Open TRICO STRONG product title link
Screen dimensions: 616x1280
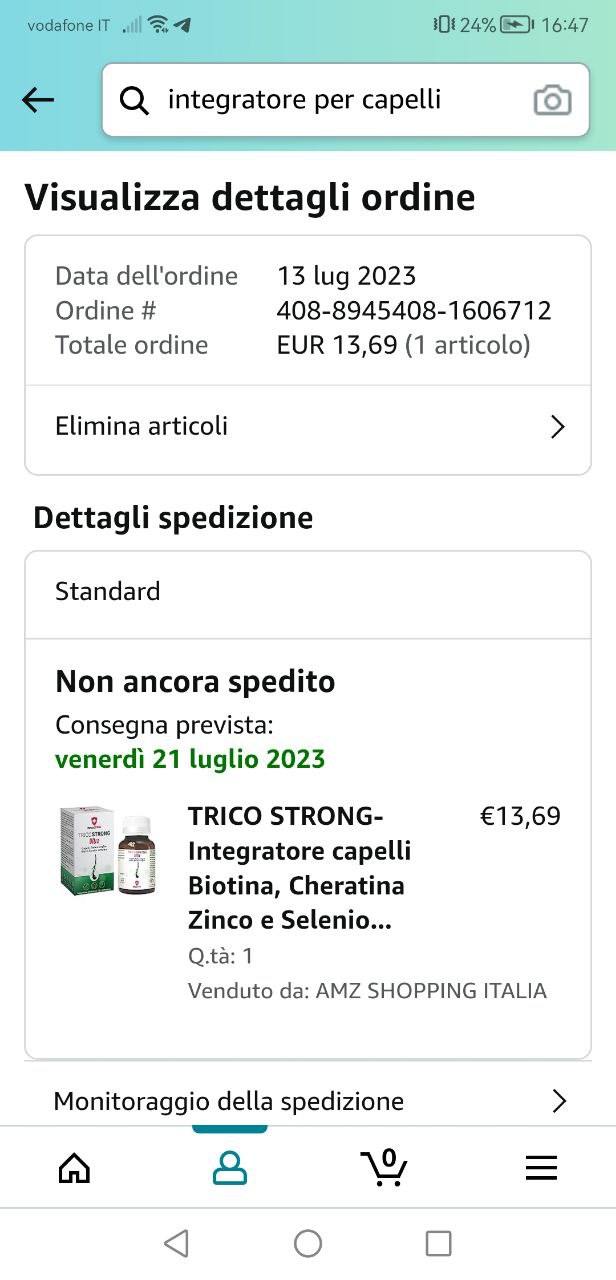coord(300,868)
